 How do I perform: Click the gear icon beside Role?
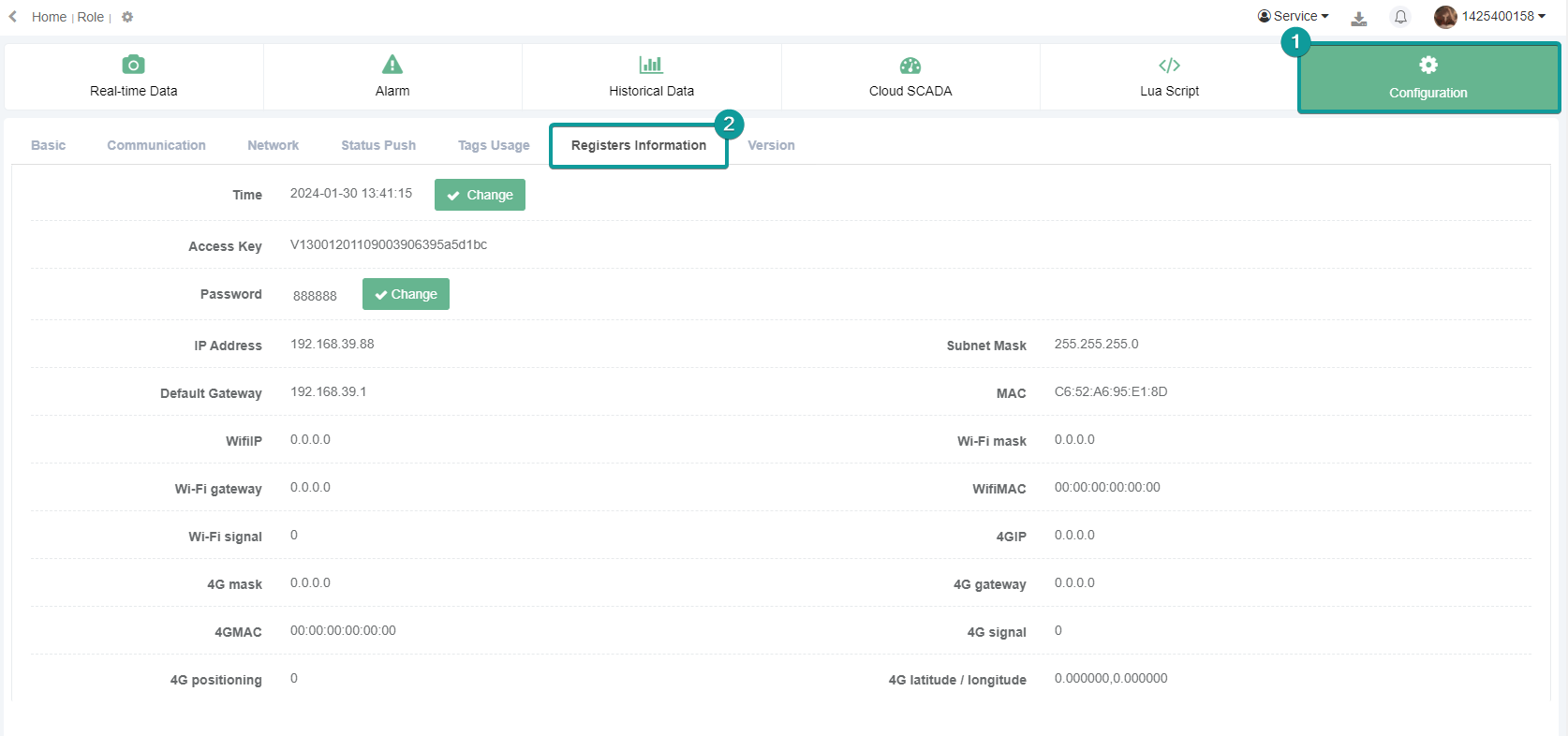pos(127,17)
